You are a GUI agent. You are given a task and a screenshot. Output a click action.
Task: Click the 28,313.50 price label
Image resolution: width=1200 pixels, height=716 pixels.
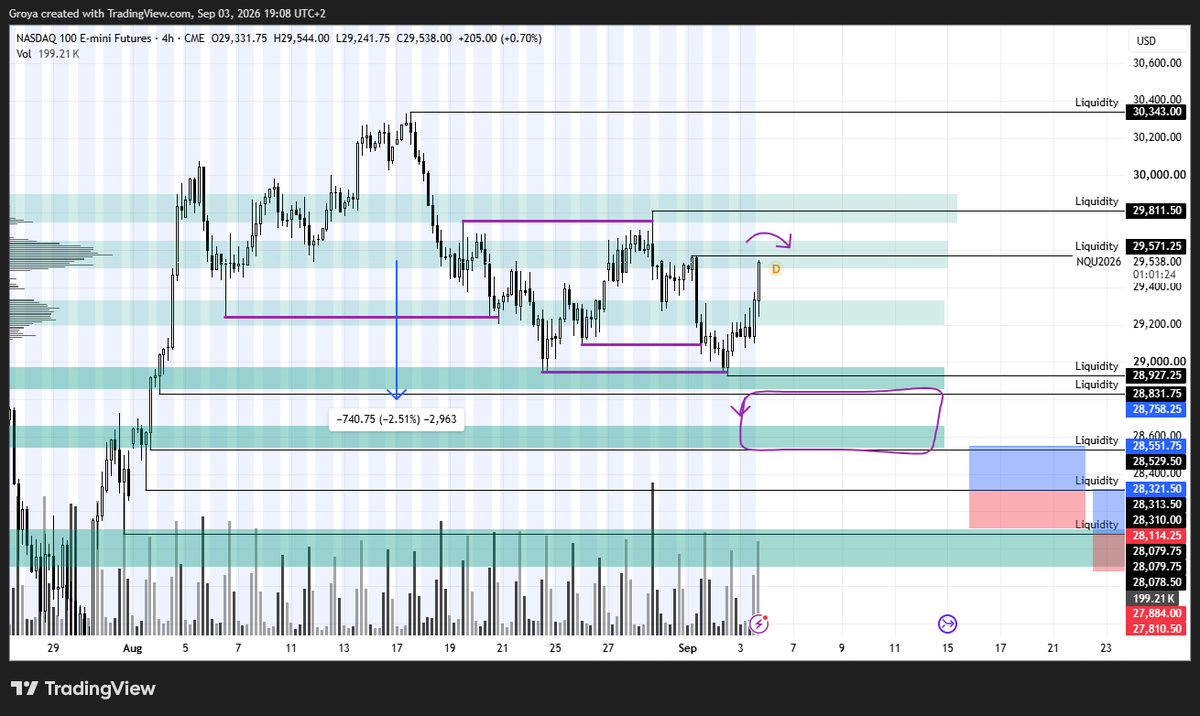(1157, 505)
